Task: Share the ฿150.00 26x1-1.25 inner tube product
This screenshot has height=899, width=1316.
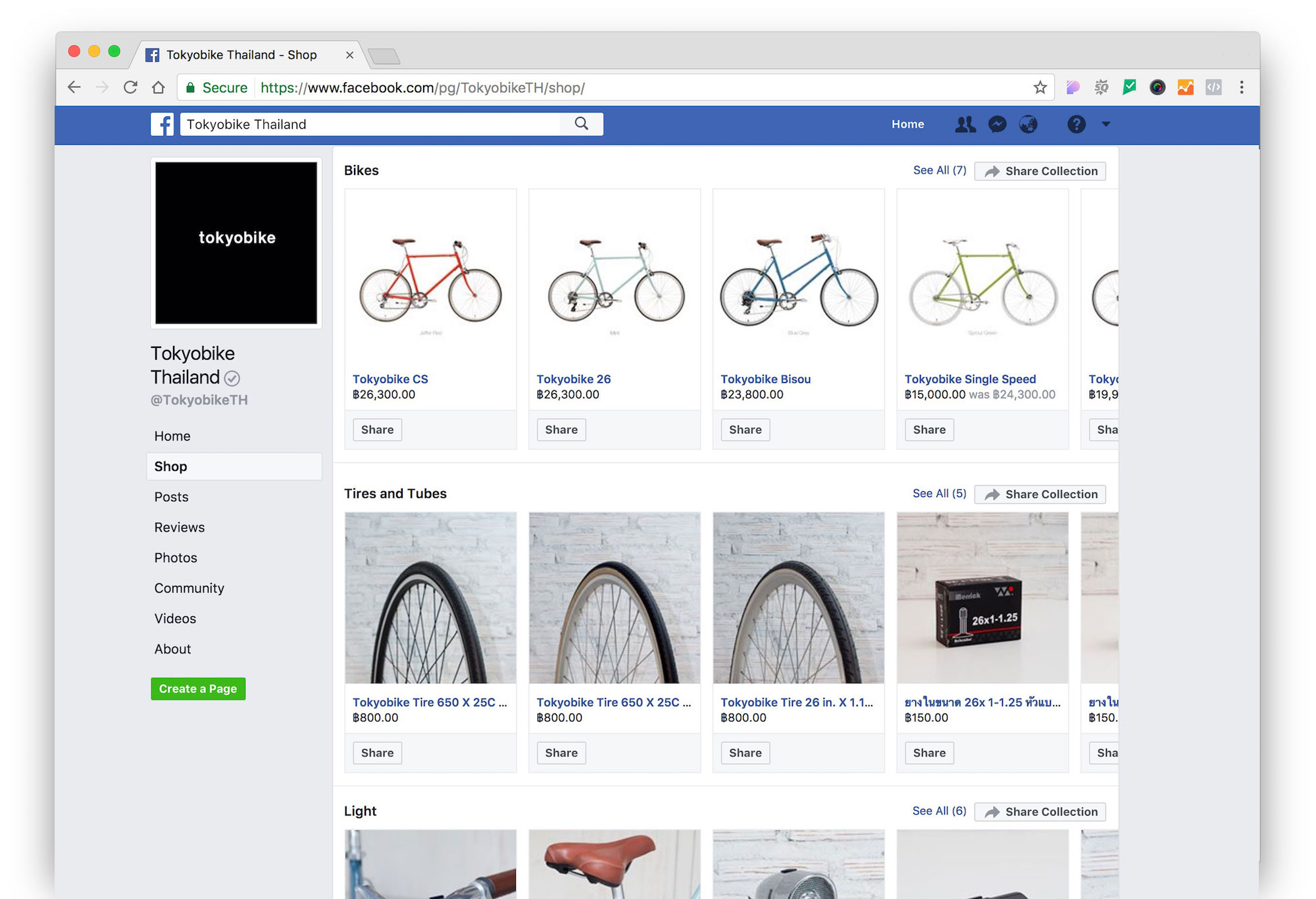Action: coord(929,753)
